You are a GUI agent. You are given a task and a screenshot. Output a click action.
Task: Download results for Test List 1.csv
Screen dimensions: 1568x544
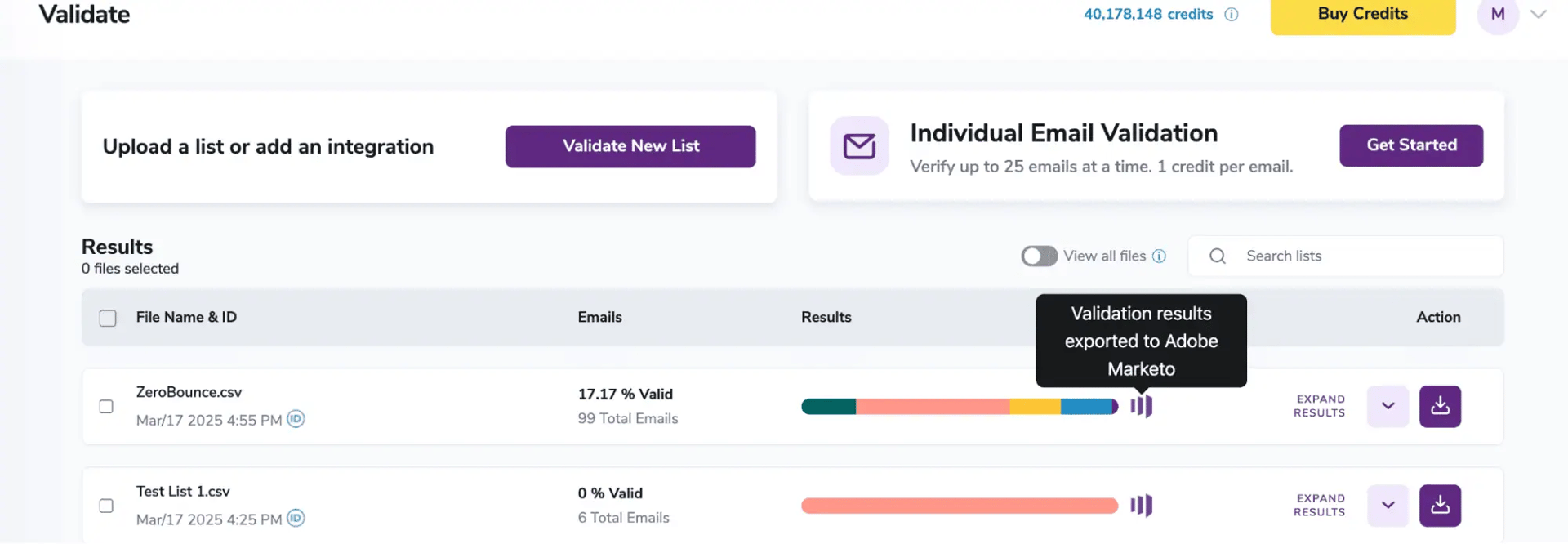[1440, 506]
